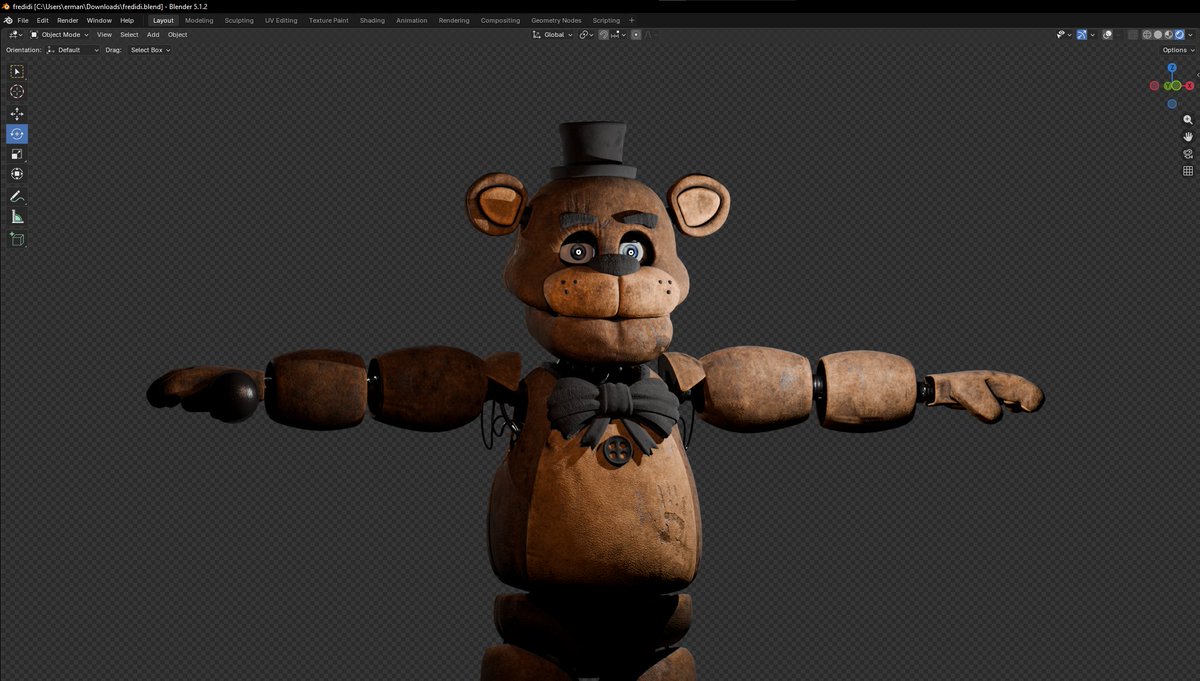Click the Pan view hand icon
This screenshot has width=1200, height=681.
click(x=1188, y=137)
